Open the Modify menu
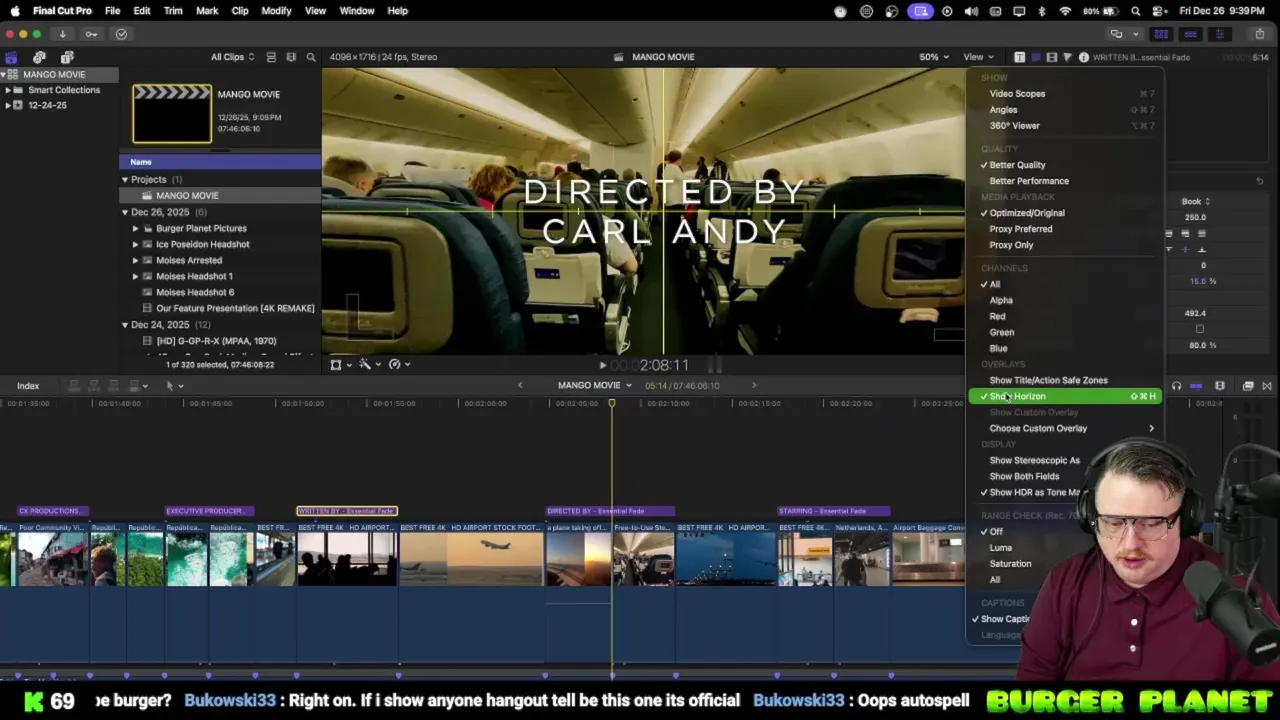Screen dimensions: 1280x720 pos(276,11)
